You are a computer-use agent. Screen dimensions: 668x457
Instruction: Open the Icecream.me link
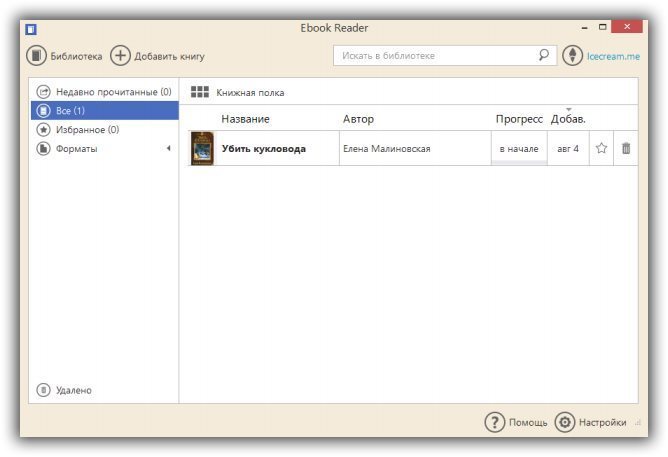tap(613, 56)
